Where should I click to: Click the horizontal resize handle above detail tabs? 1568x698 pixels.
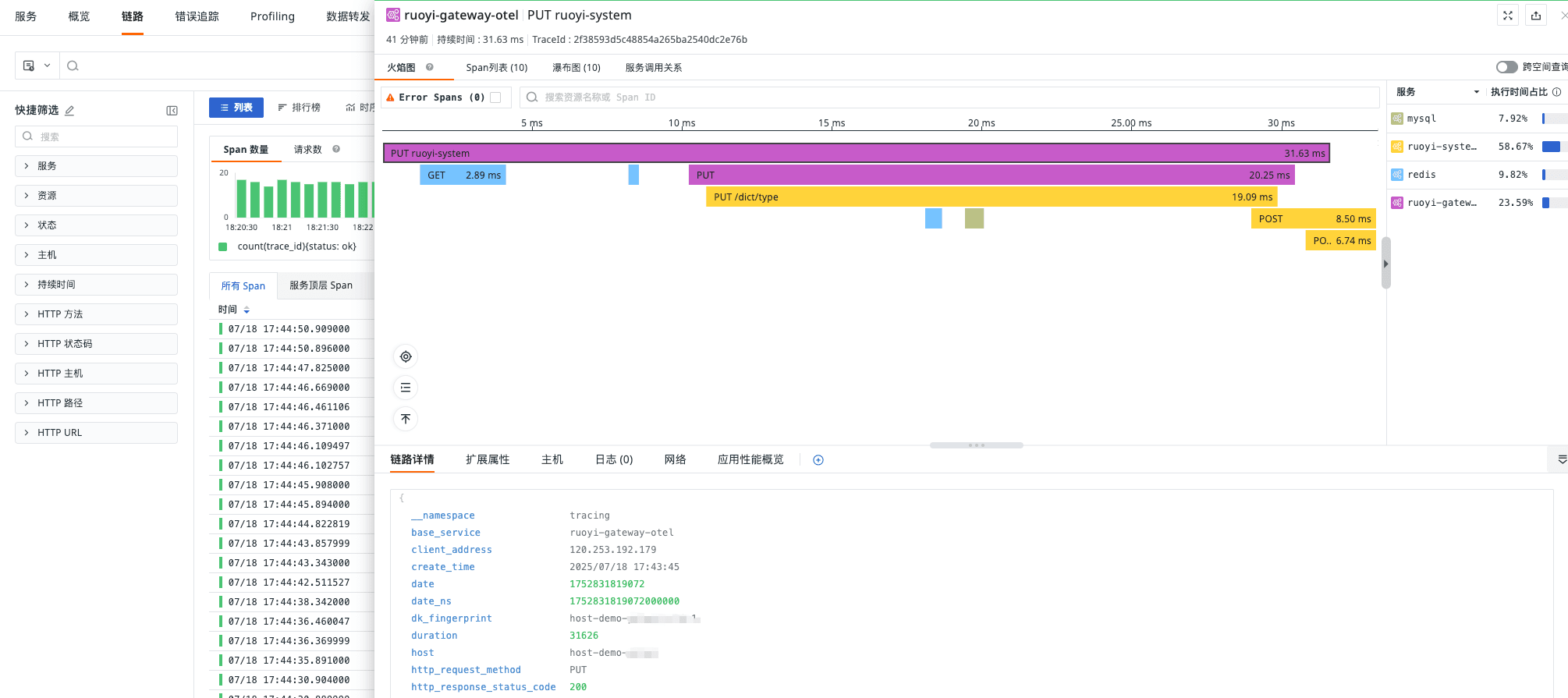(x=976, y=445)
